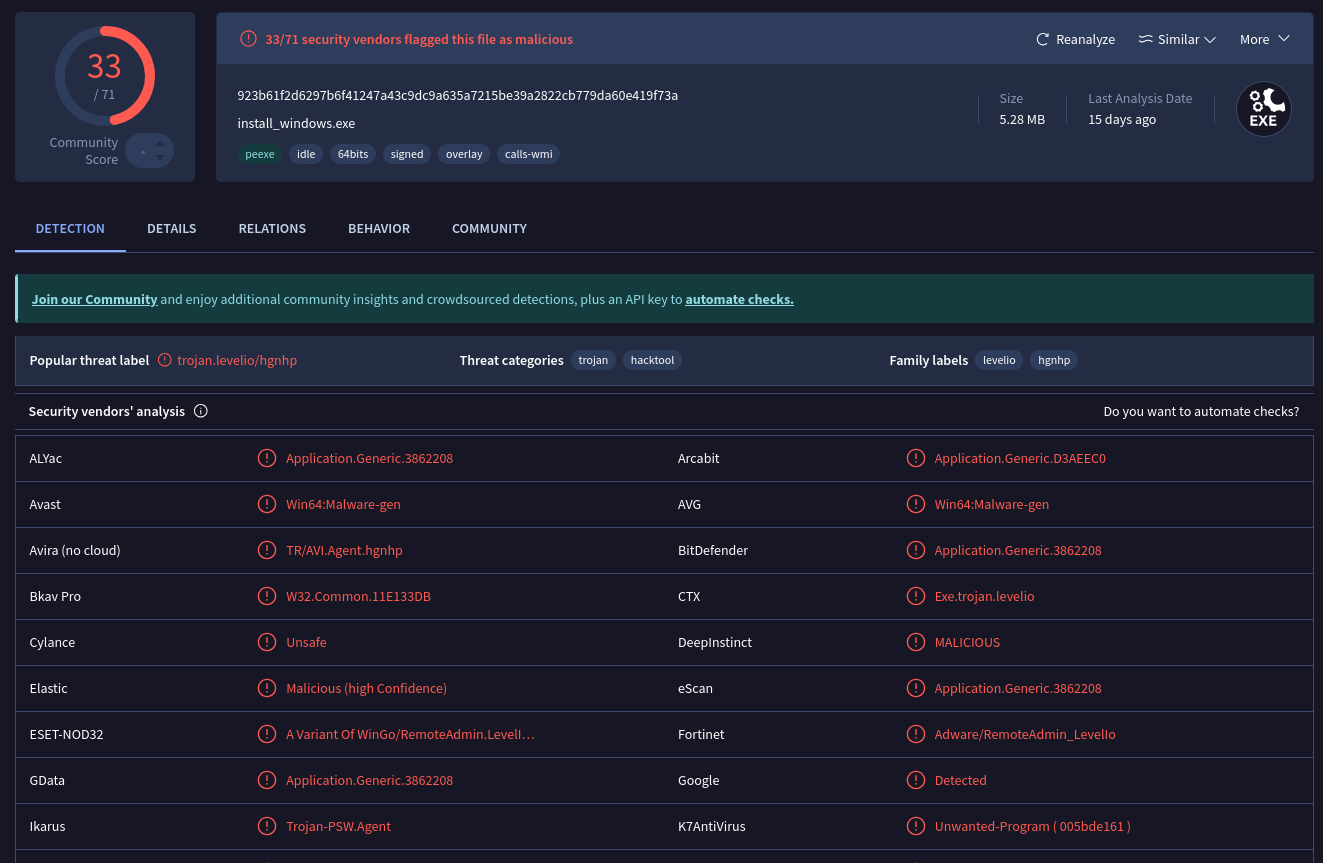Follow the Join our Community link

[x=94, y=299]
